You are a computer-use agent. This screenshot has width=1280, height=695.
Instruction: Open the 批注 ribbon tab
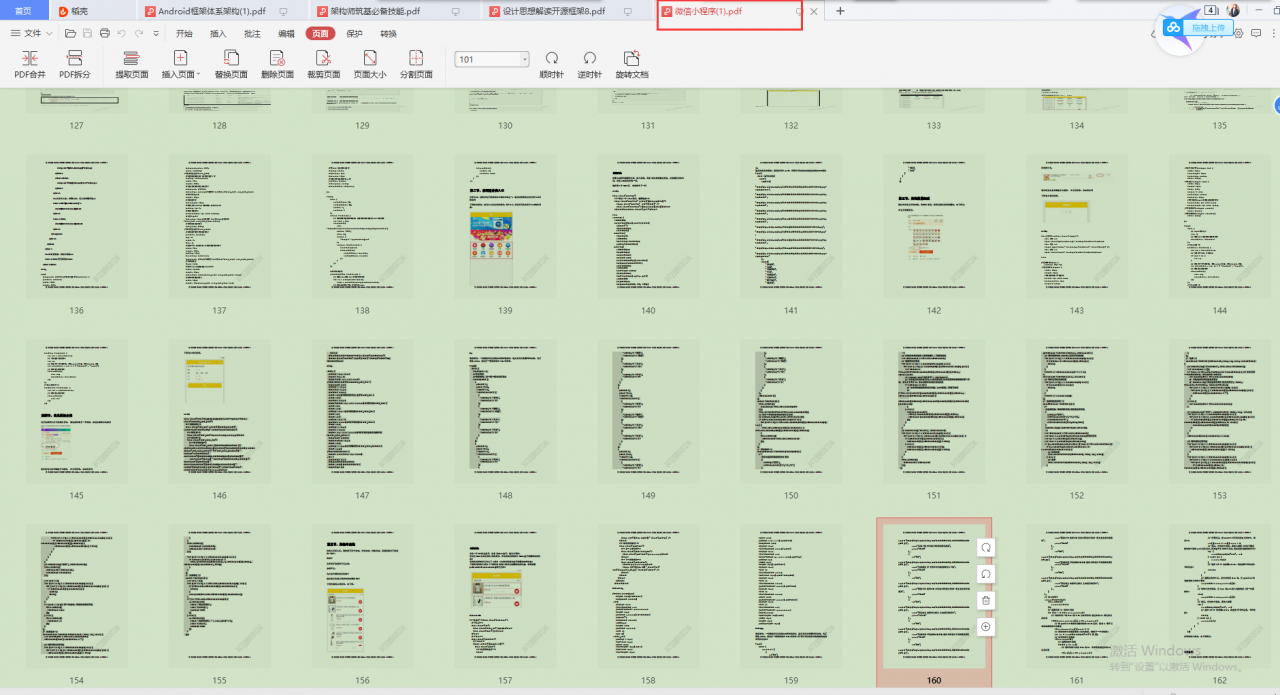pos(252,33)
